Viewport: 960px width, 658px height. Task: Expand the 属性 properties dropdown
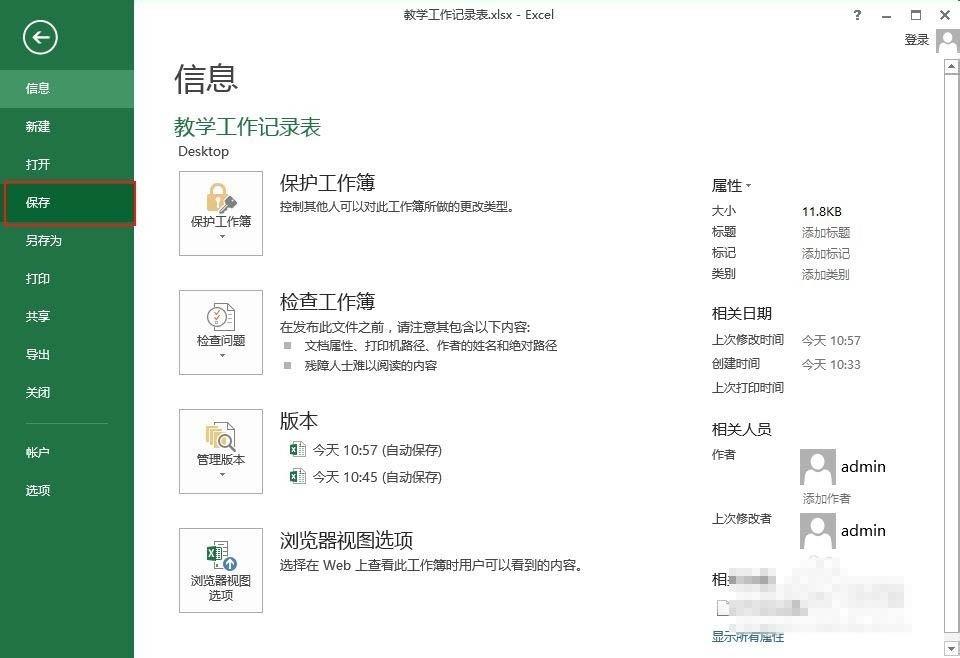point(731,185)
